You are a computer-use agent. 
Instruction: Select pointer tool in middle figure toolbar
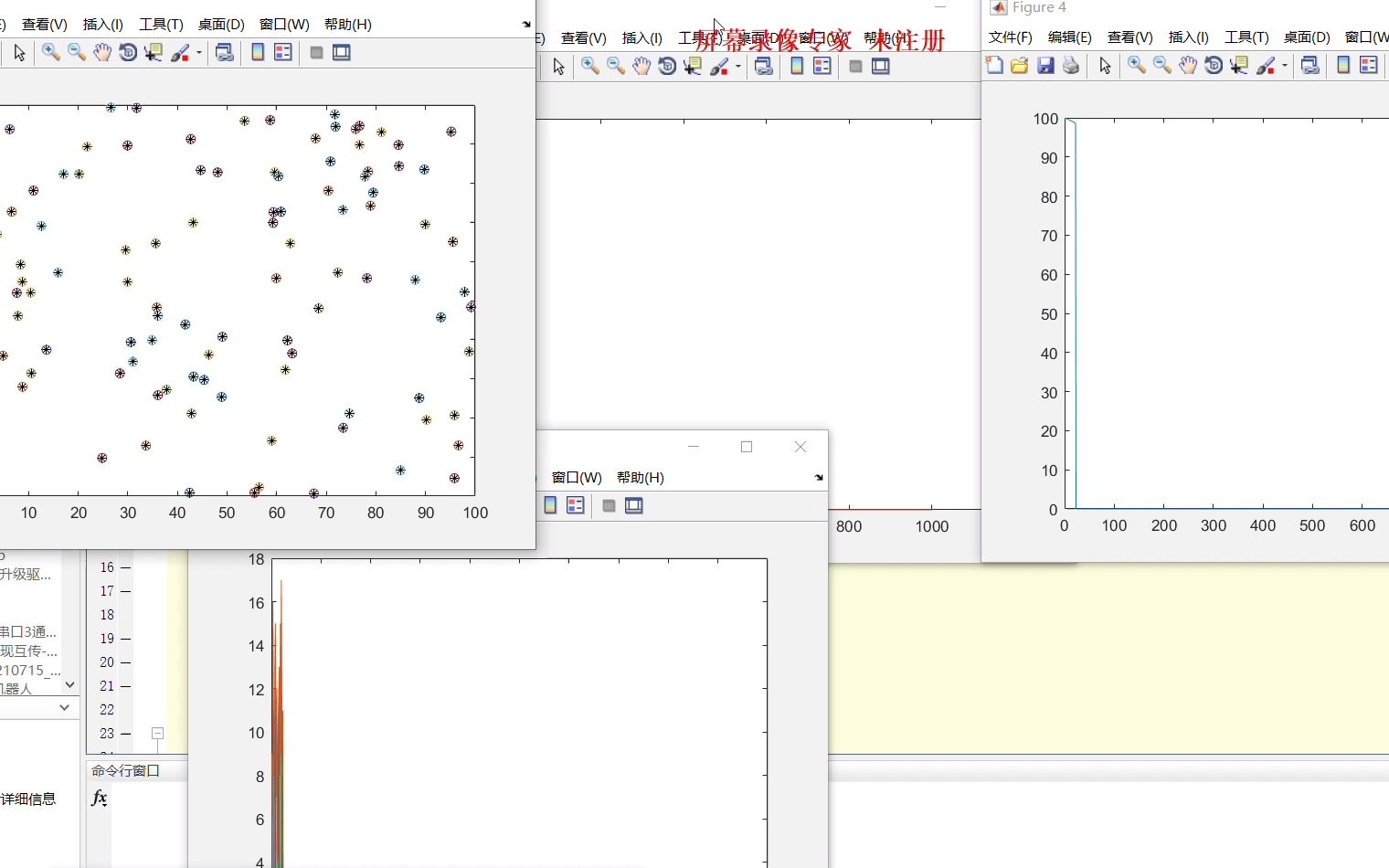[x=558, y=67]
